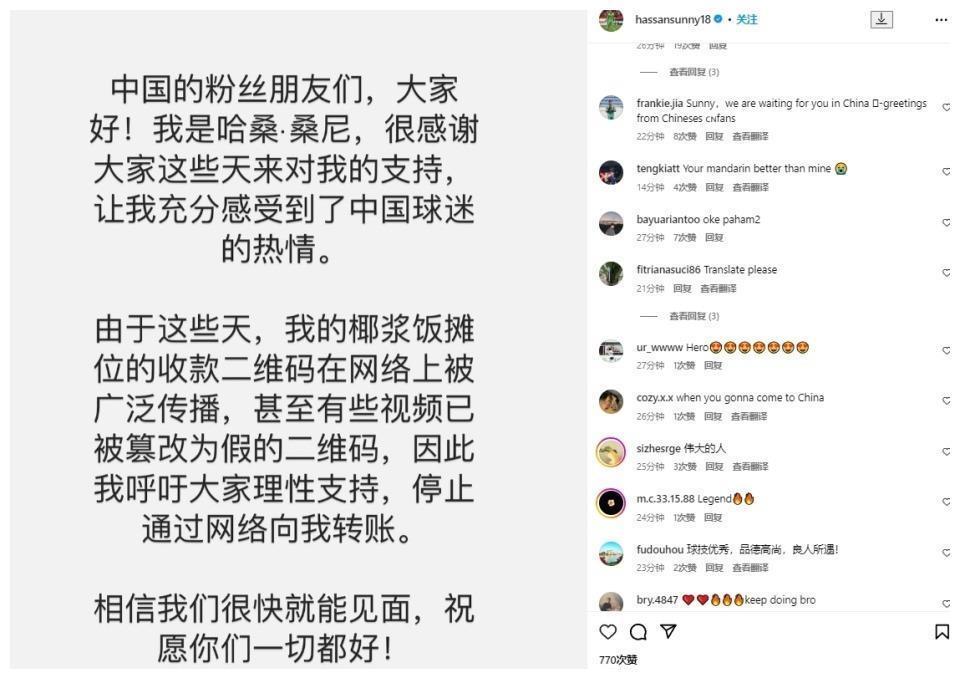Click the Chinese text post image

[298, 339]
